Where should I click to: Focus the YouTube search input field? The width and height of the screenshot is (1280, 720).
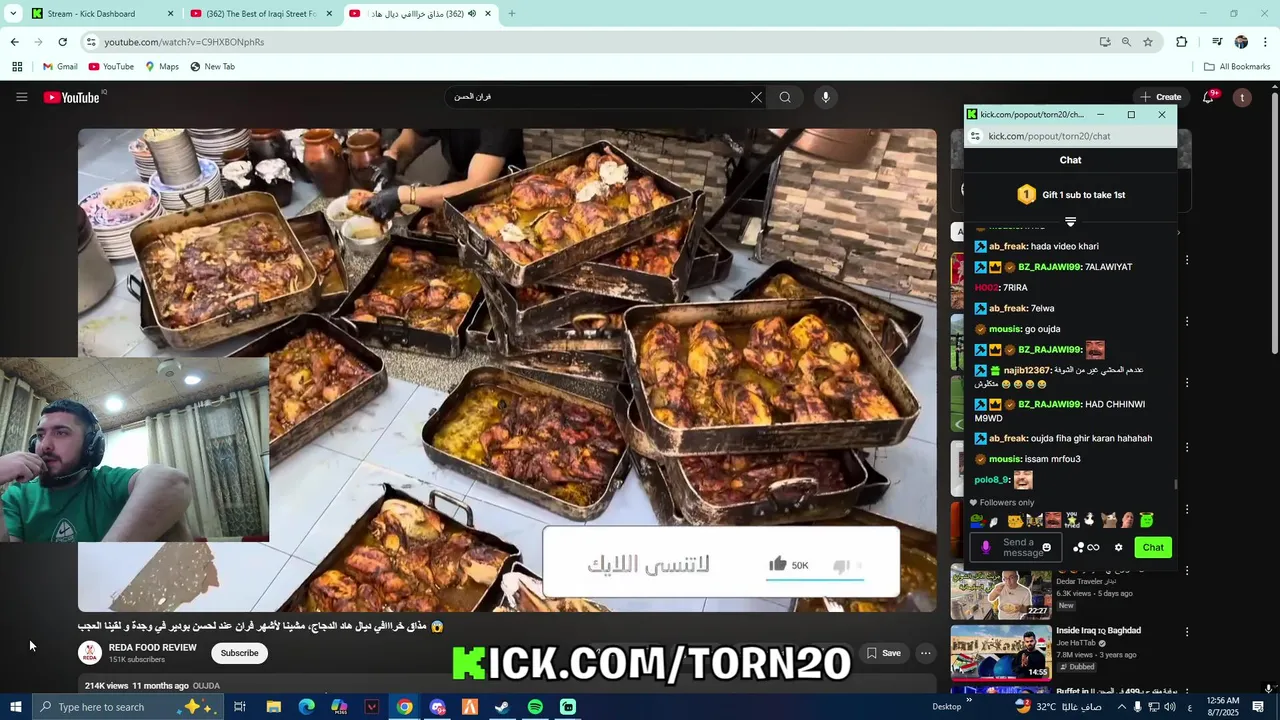(600, 97)
